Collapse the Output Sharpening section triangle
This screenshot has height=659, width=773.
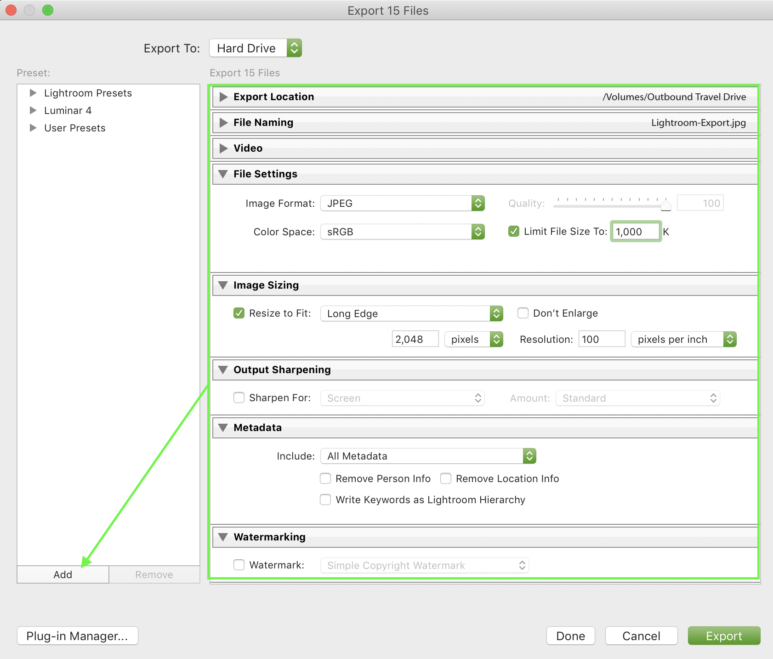223,370
